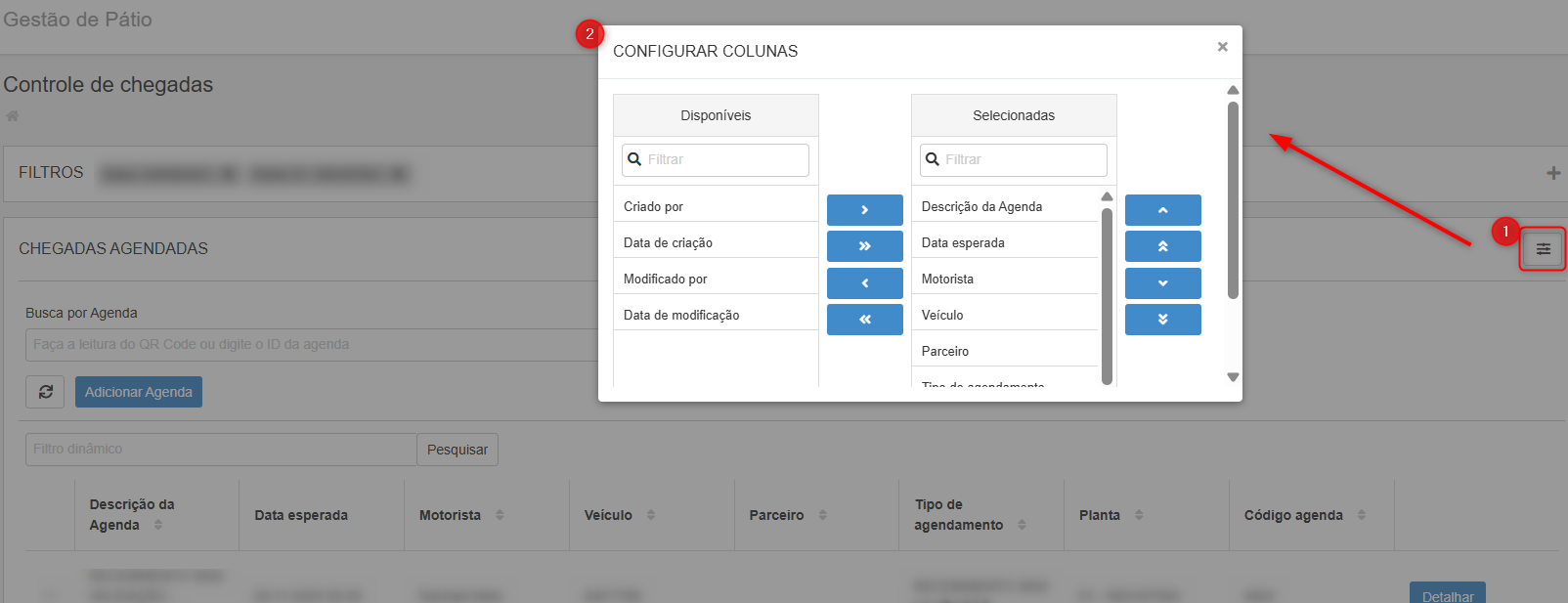The width and height of the screenshot is (1568, 603).
Task: Move all columns to Selecionadas list
Action: [864, 246]
